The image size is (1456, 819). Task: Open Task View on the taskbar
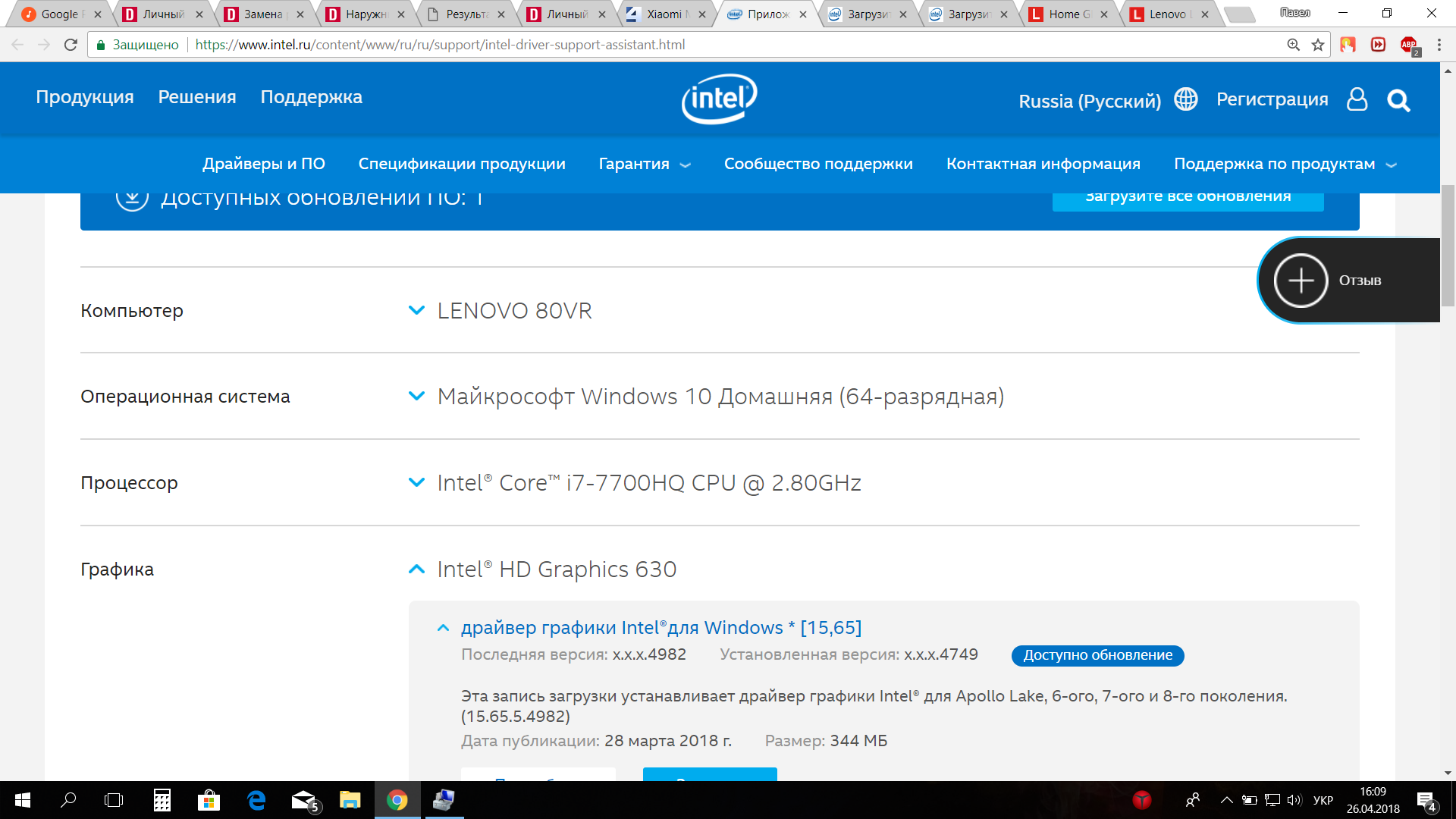(114, 800)
